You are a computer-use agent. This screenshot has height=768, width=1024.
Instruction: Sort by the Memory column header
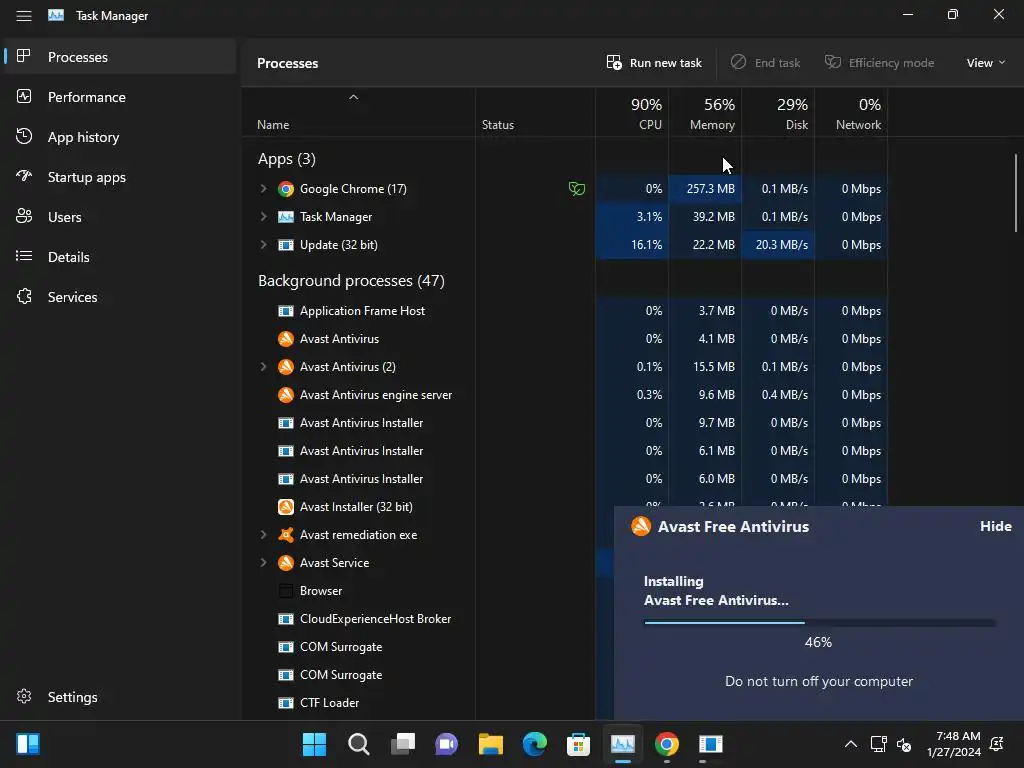pos(705,113)
